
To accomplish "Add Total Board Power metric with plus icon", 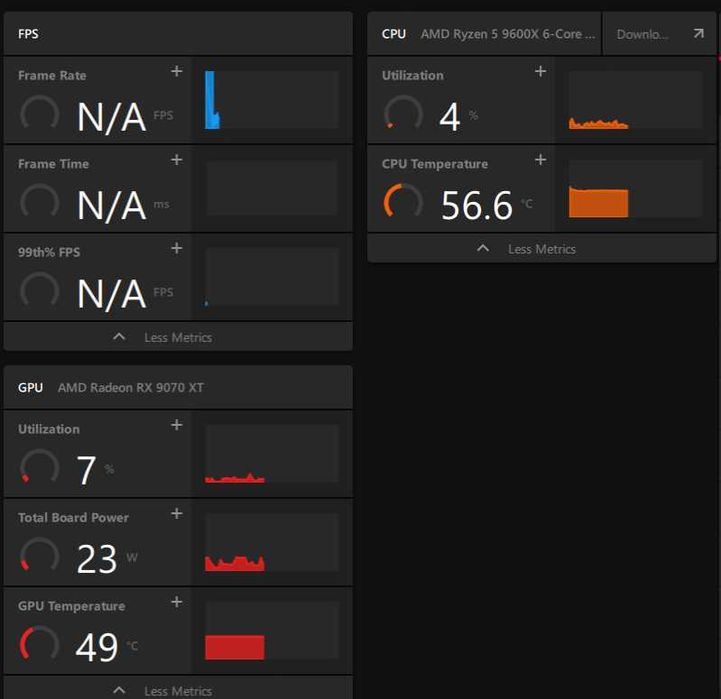I will coord(177,514).
